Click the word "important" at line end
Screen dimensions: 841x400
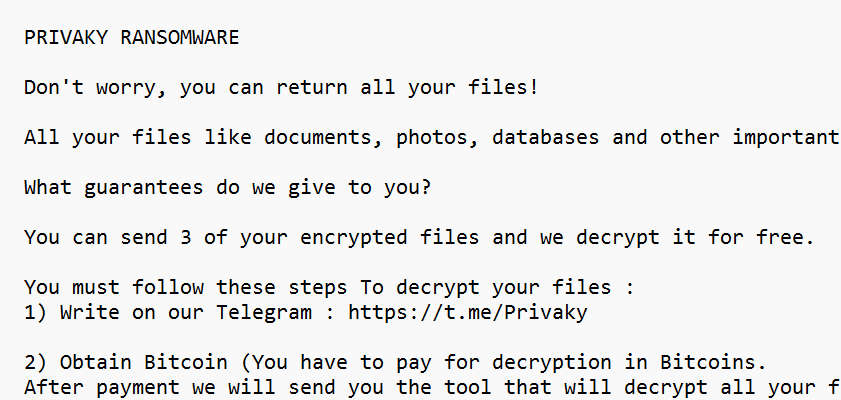(785, 137)
